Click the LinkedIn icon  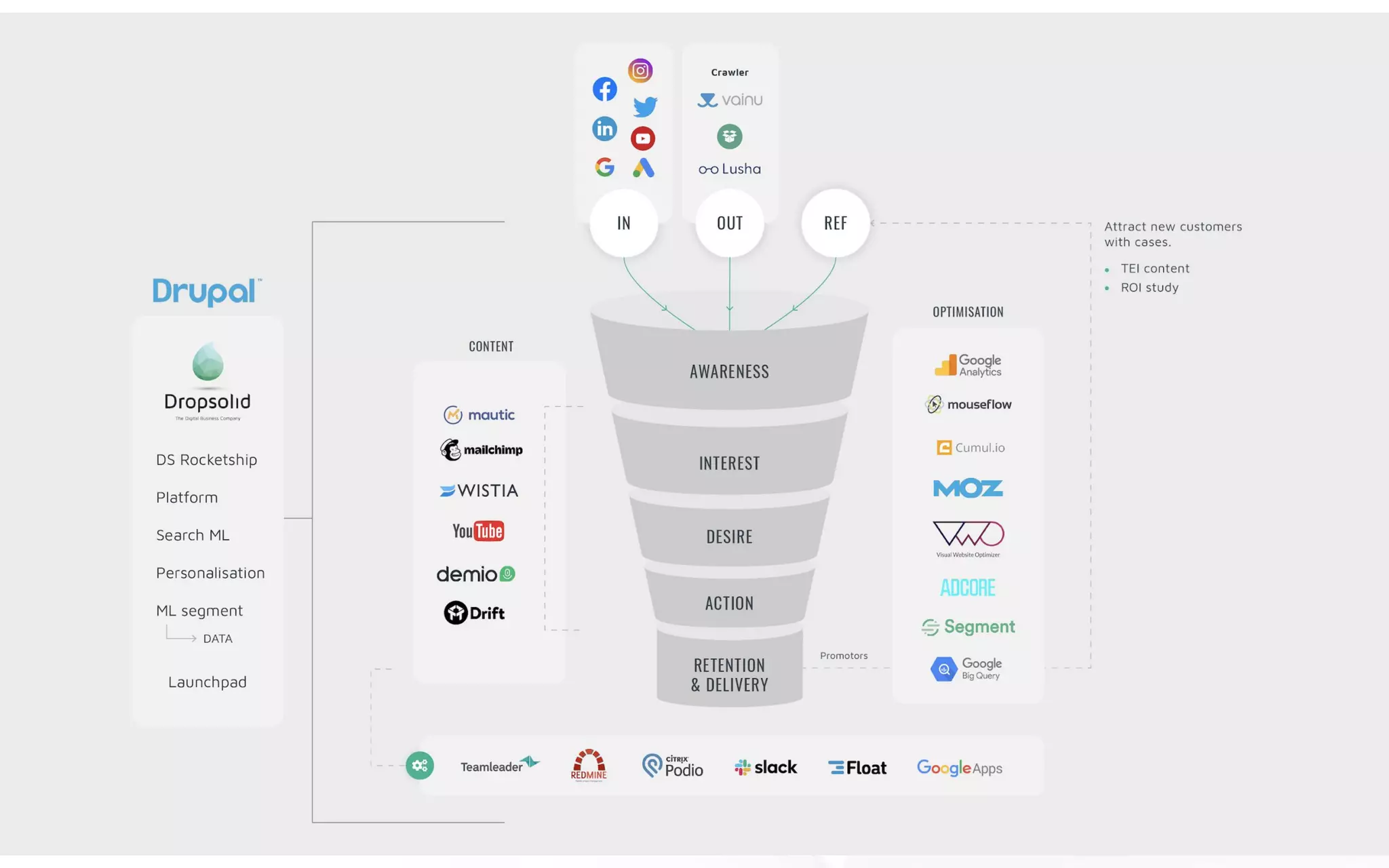click(x=604, y=128)
